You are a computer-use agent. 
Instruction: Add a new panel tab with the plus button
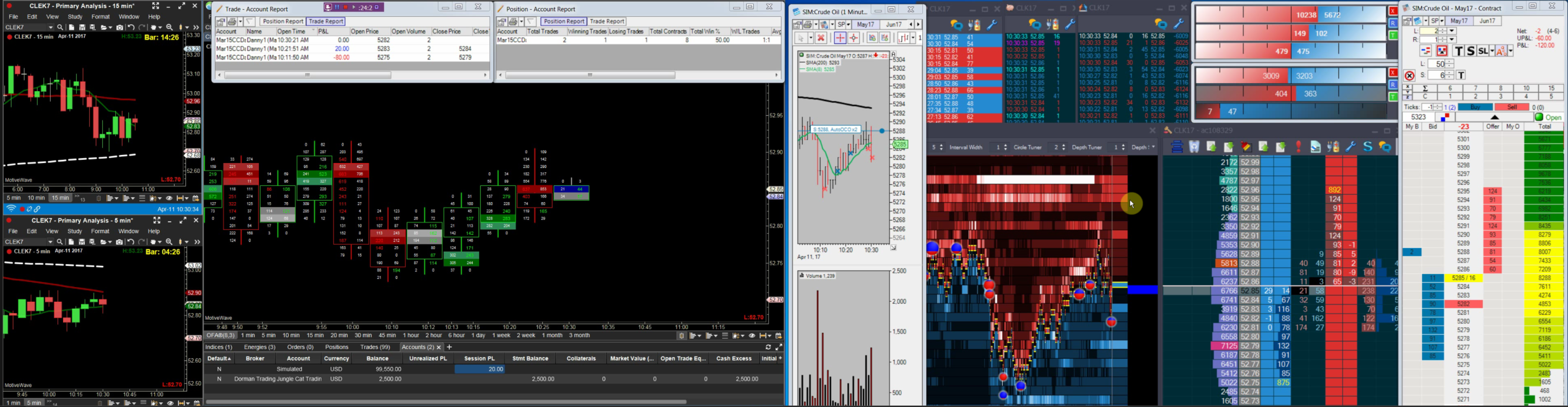449,347
